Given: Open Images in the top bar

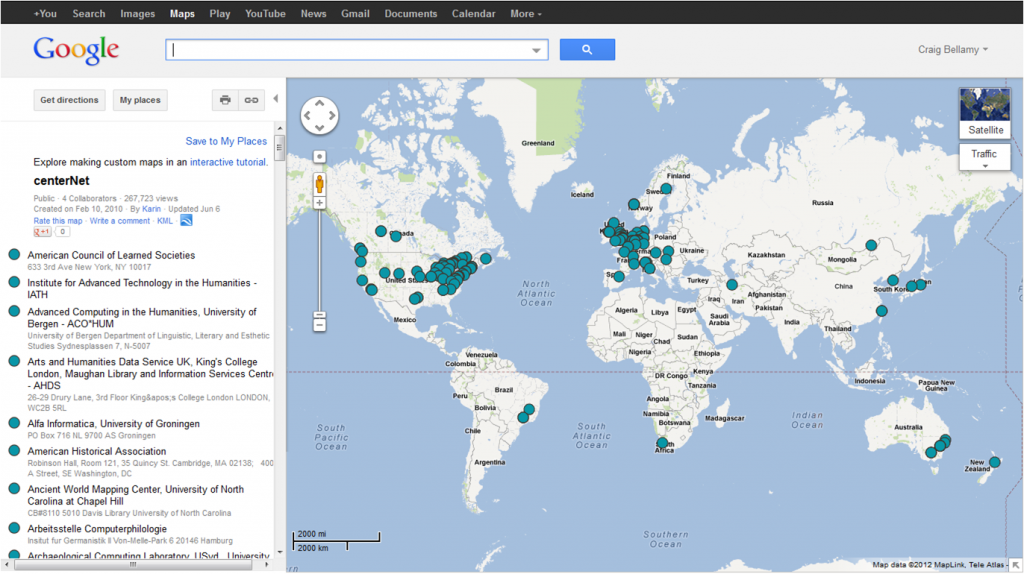Looking at the screenshot, I should tap(138, 14).
